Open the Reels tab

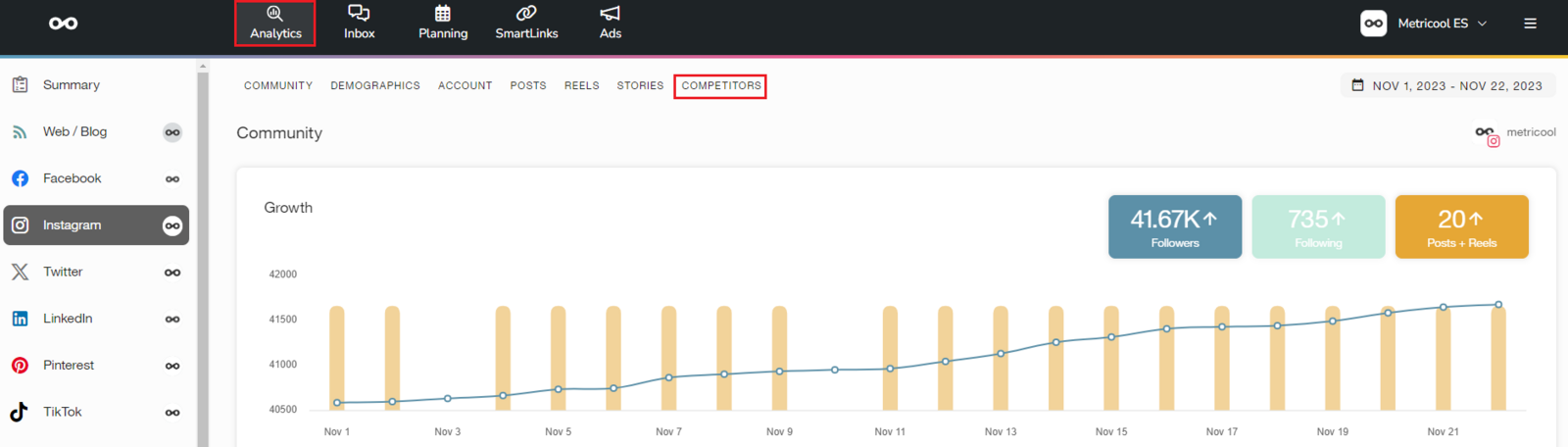[x=581, y=86]
